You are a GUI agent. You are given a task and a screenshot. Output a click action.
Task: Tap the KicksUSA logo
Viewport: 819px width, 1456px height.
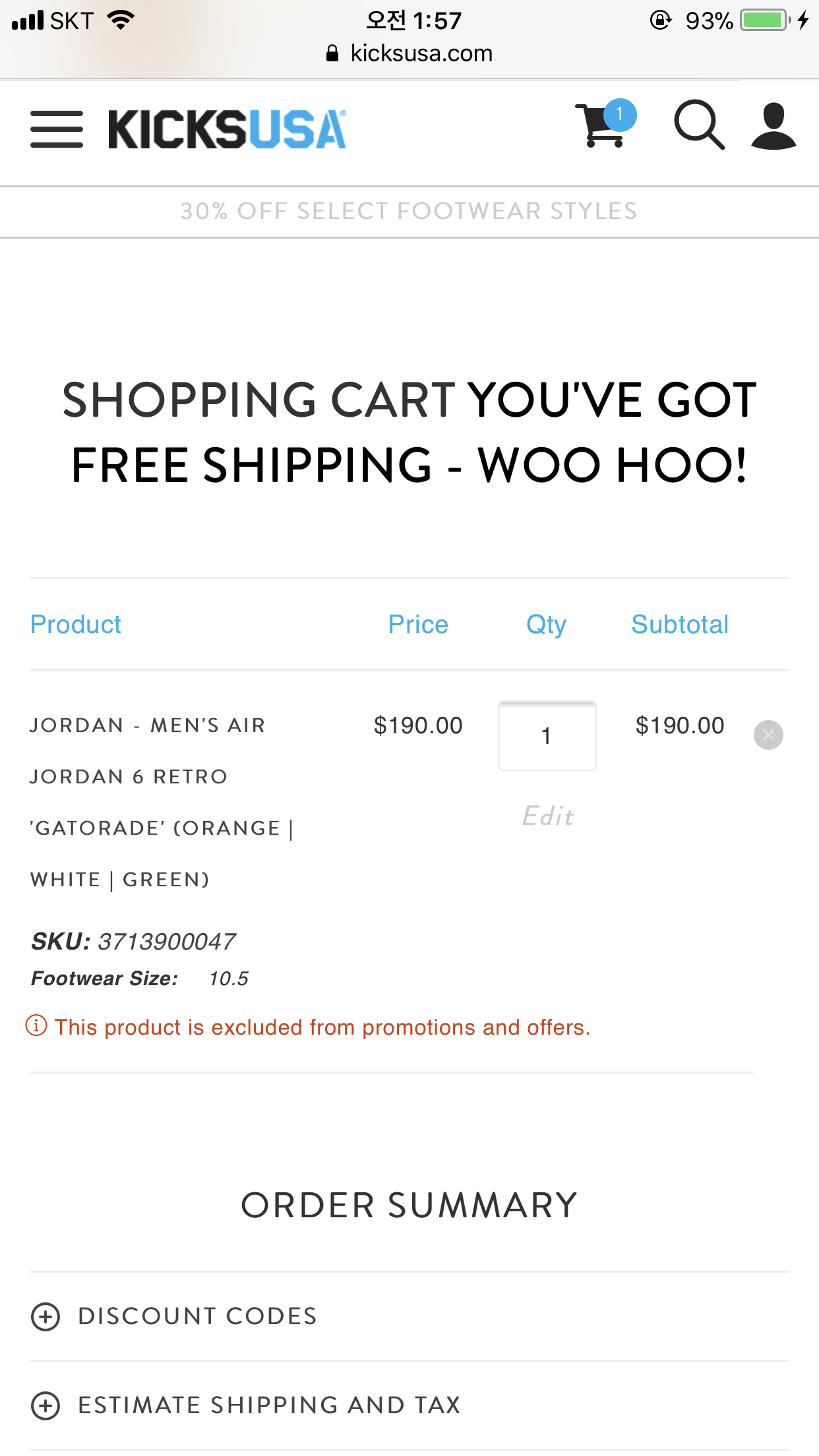point(227,129)
